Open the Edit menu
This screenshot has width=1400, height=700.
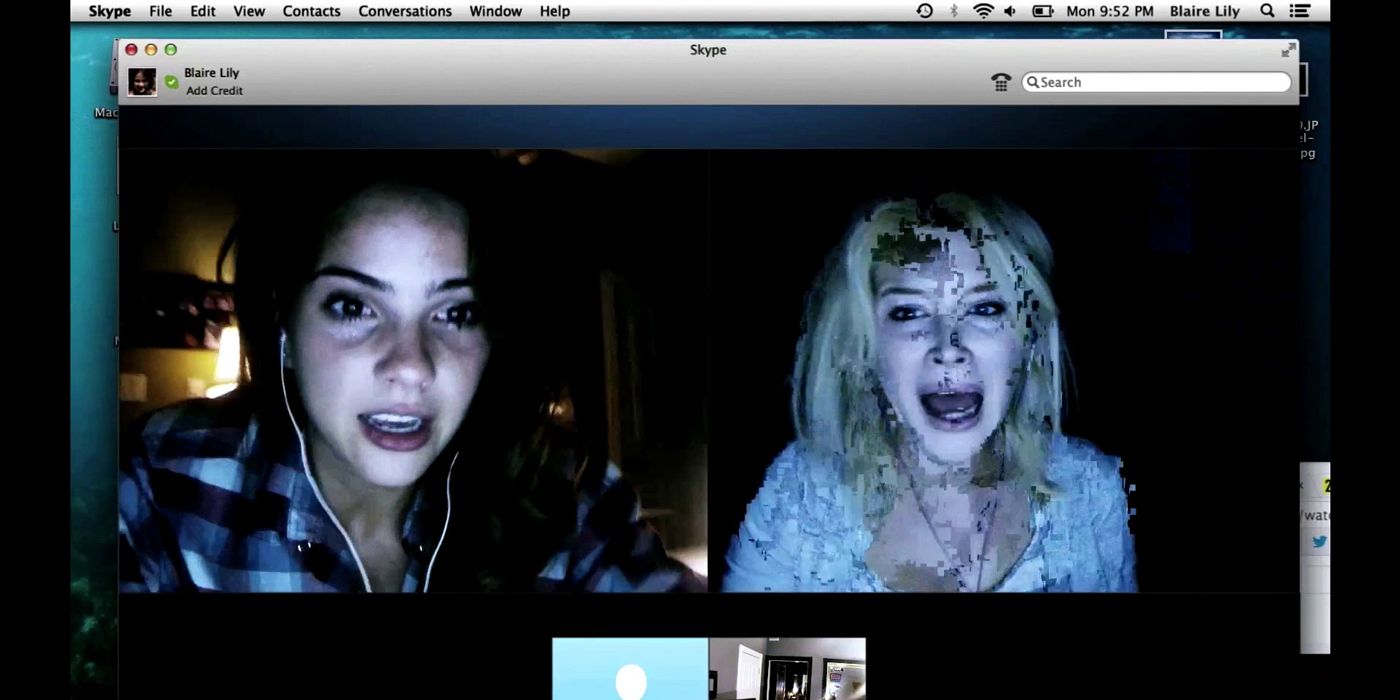coord(203,11)
